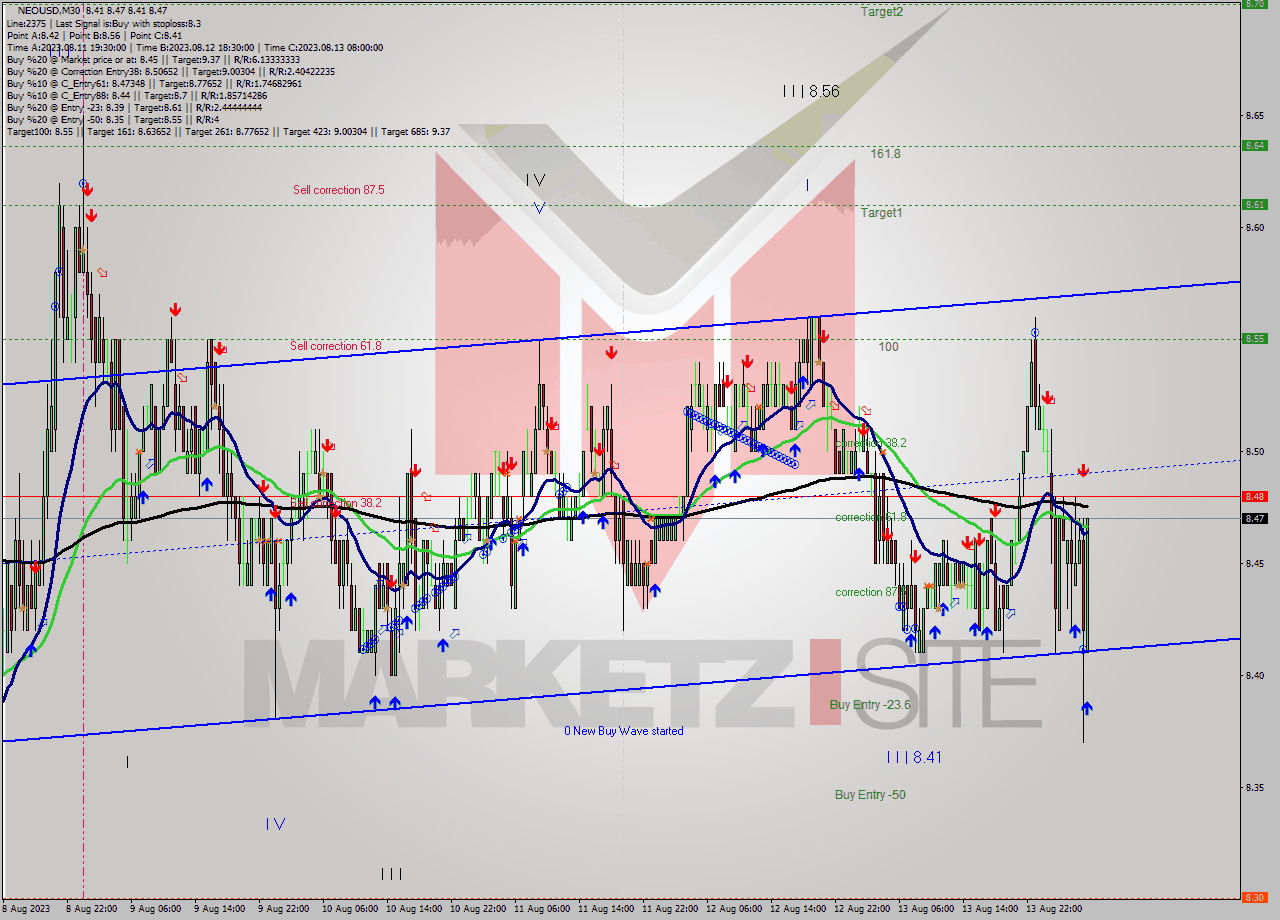The image size is (1280, 920).
Task: Click the green 8.64 price tag
Action: tap(1255, 145)
